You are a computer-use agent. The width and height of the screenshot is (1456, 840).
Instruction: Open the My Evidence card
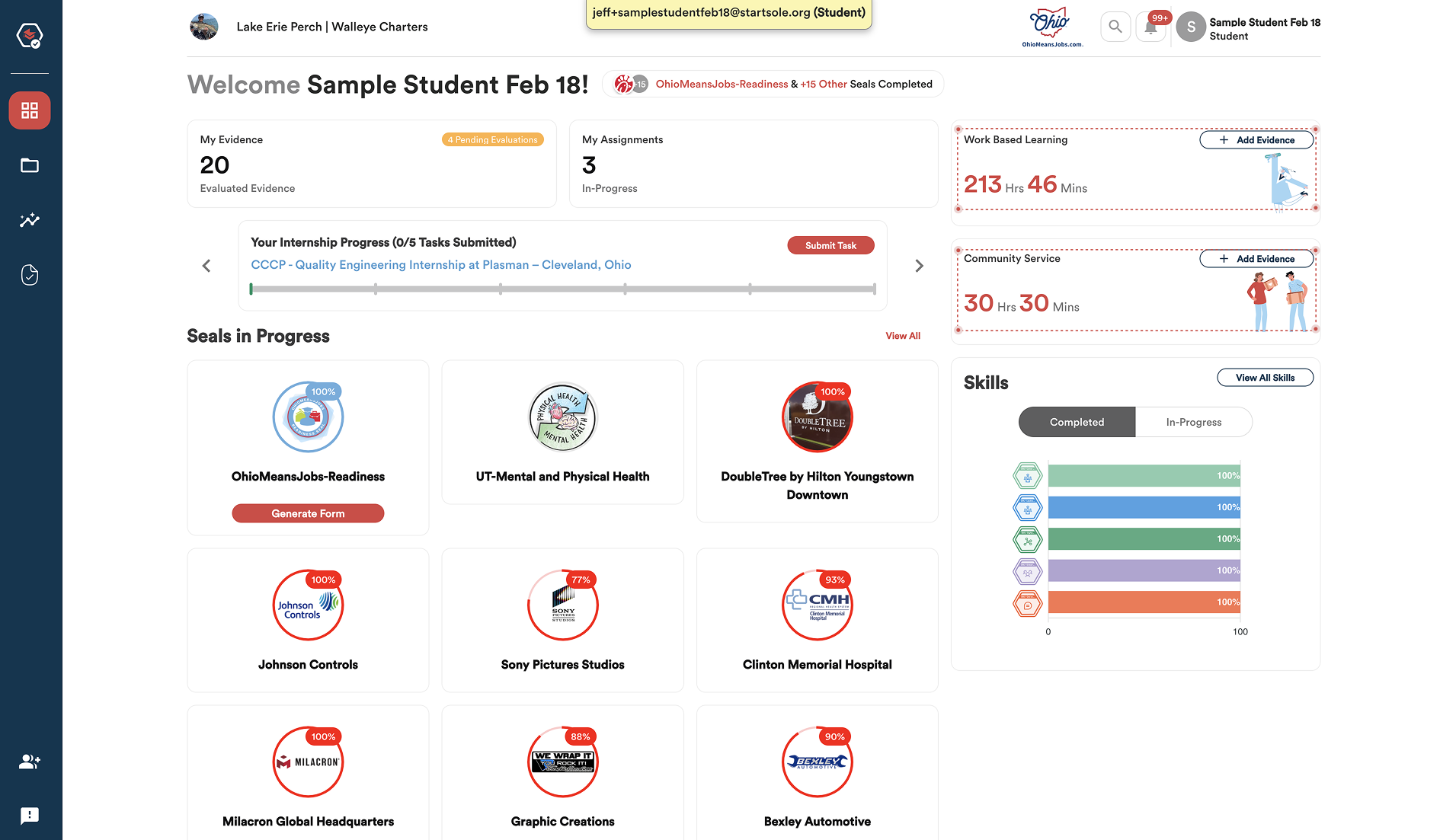point(372,164)
